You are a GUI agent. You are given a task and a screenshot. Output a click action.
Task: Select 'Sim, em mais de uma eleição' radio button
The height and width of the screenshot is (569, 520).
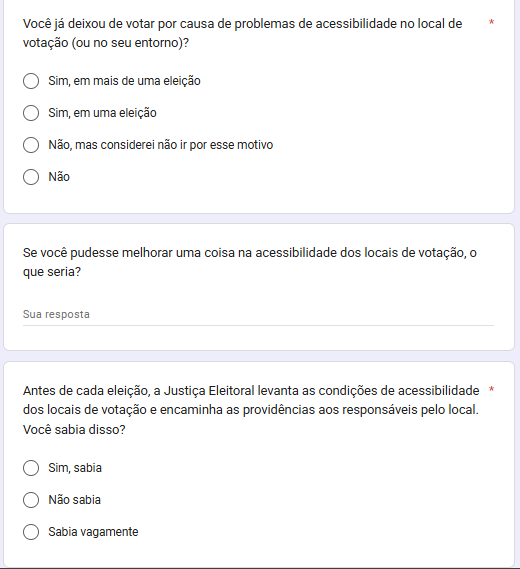point(31,81)
